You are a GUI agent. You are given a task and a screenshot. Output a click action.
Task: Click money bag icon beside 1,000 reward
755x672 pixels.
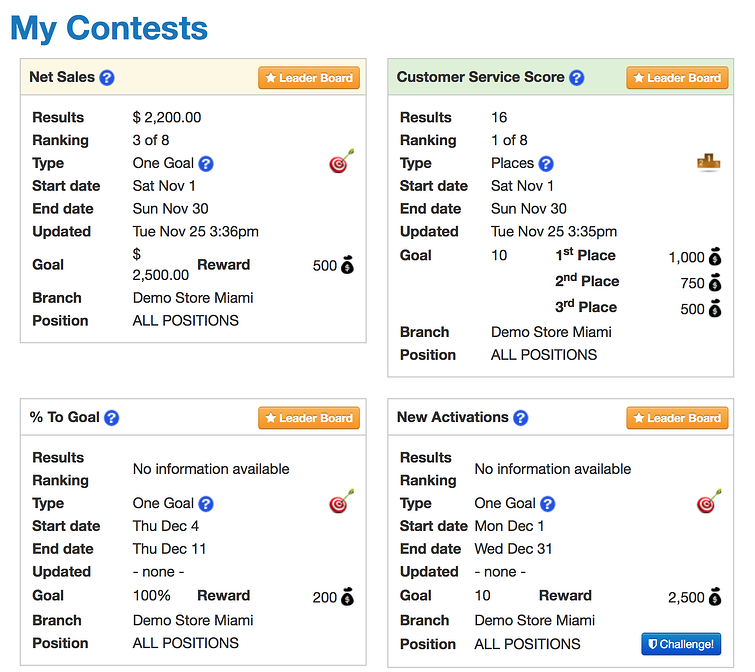(716, 257)
